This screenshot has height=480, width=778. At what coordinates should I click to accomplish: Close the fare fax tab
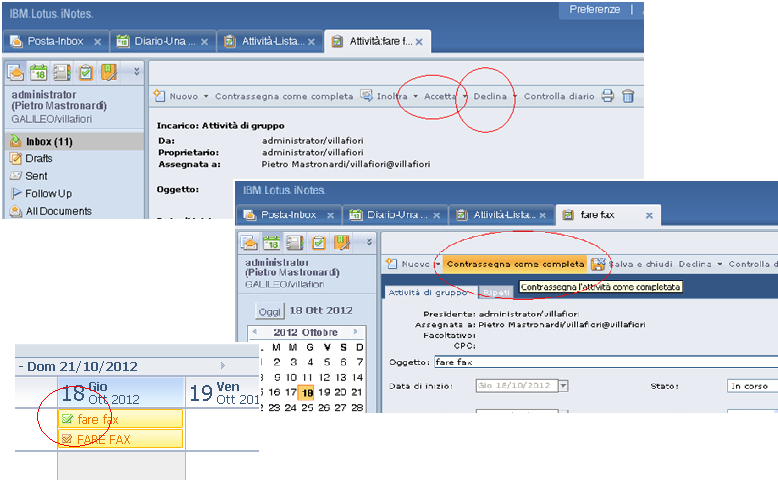(649, 215)
